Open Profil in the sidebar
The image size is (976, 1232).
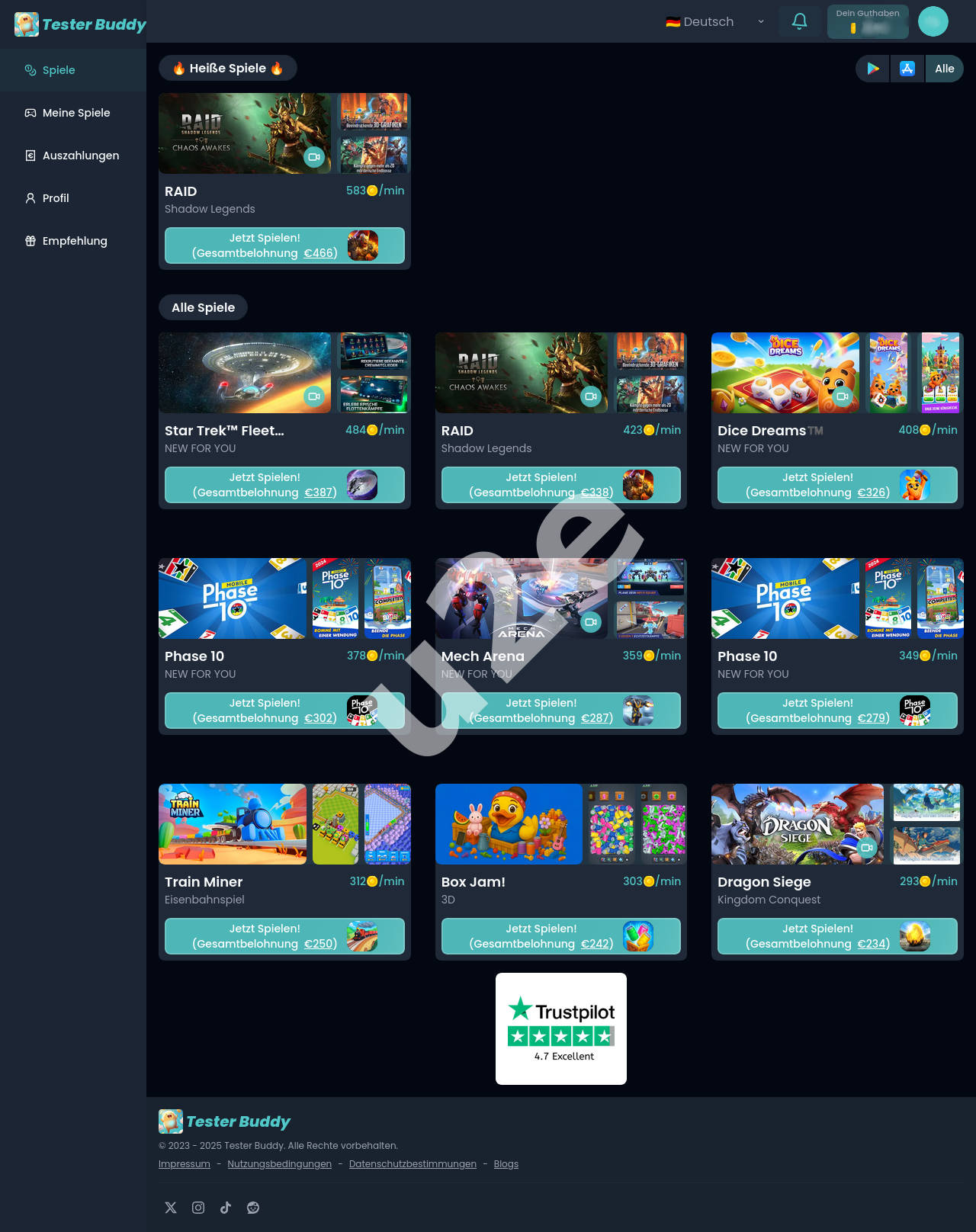(x=73, y=198)
